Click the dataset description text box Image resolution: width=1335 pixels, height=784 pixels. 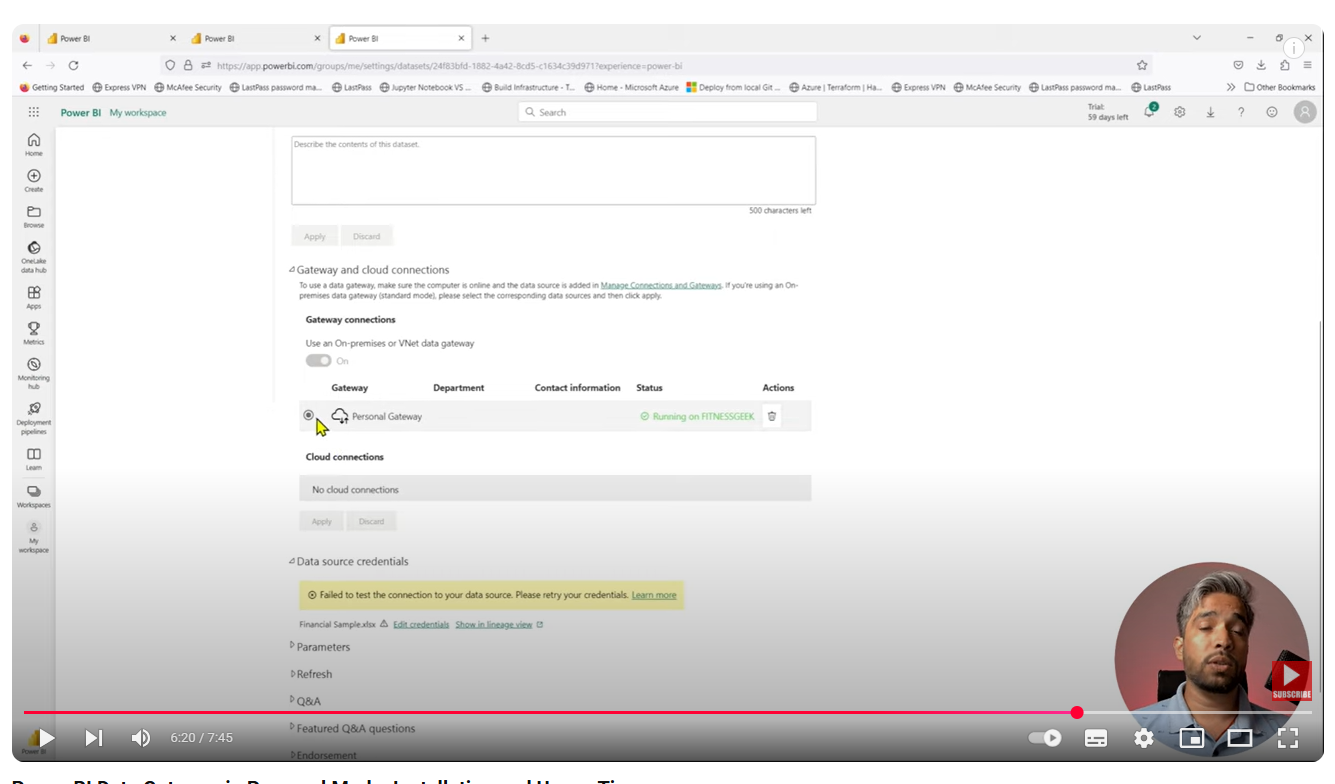pyautogui.click(x=553, y=170)
